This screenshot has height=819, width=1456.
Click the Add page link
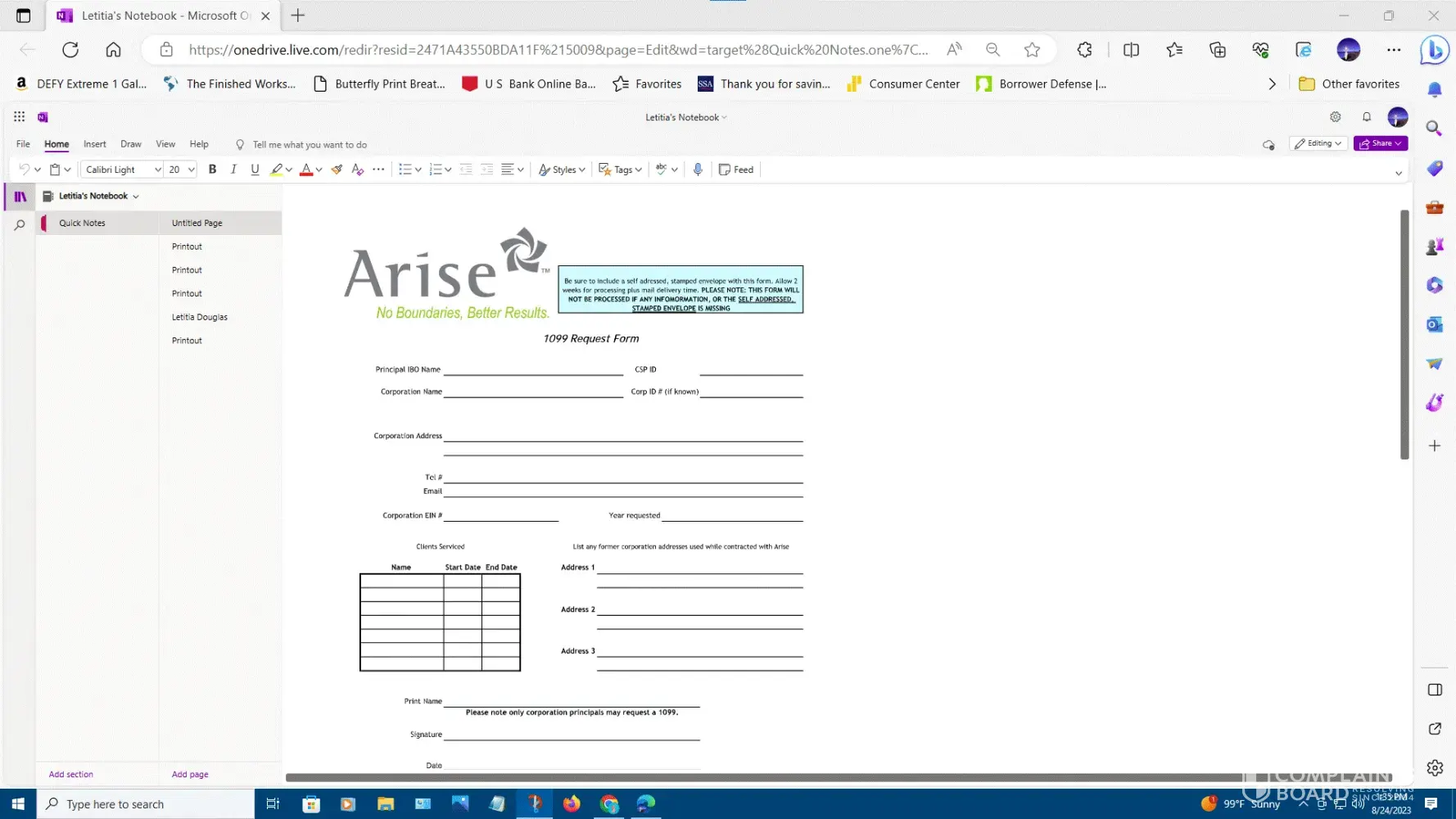[190, 774]
